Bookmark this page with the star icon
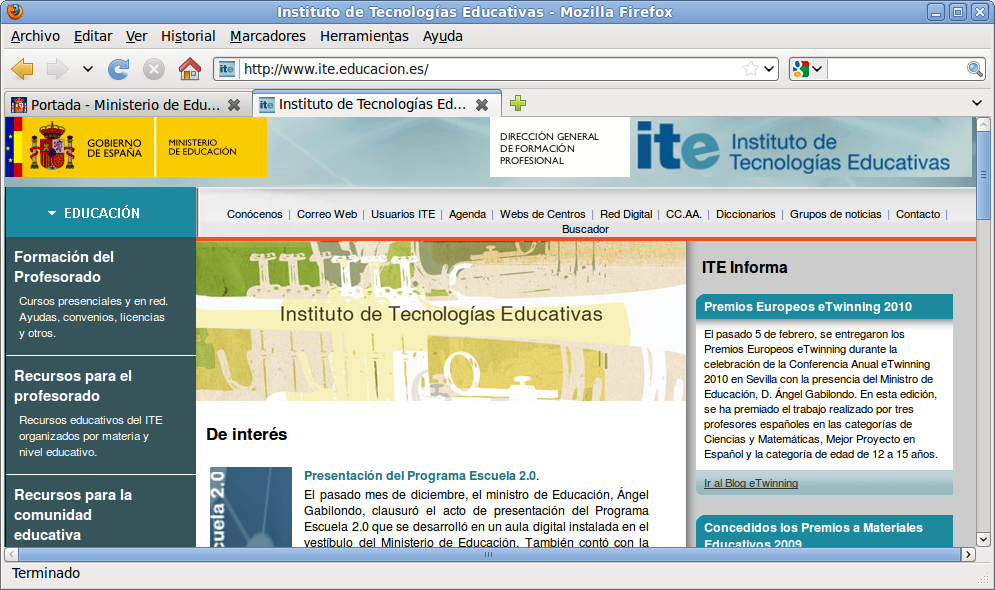Screen dimensions: 995x590 click(x=751, y=69)
